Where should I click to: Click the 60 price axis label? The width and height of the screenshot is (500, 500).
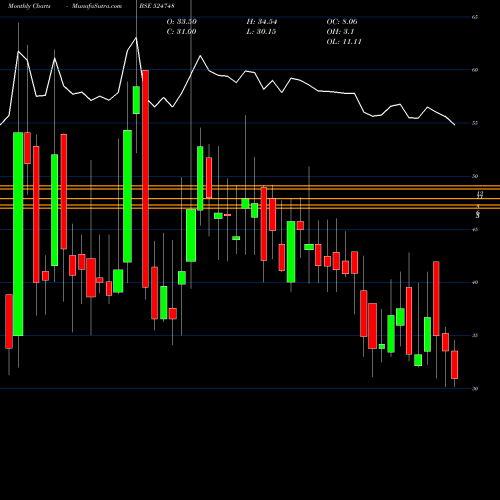[x=475, y=70]
